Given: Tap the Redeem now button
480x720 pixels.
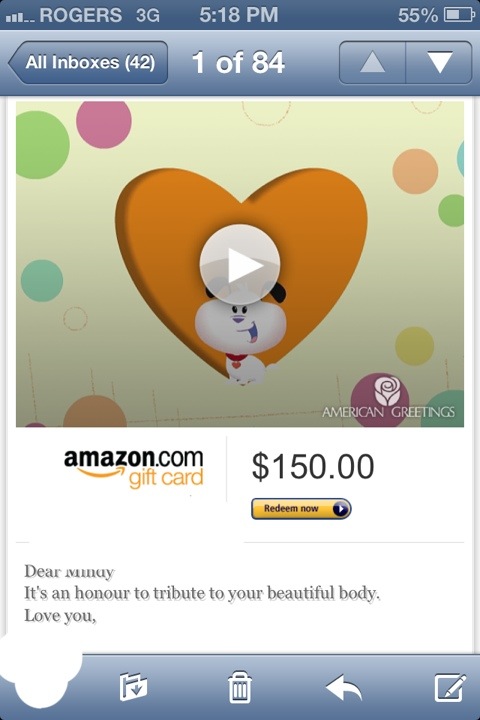Looking at the screenshot, I should (301, 509).
